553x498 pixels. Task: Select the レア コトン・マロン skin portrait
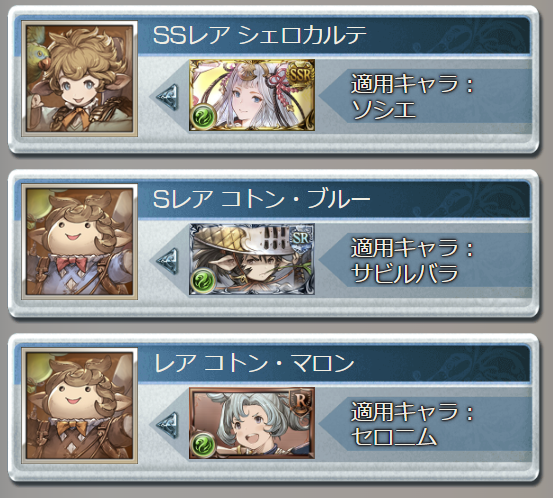click(x=79, y=406)
